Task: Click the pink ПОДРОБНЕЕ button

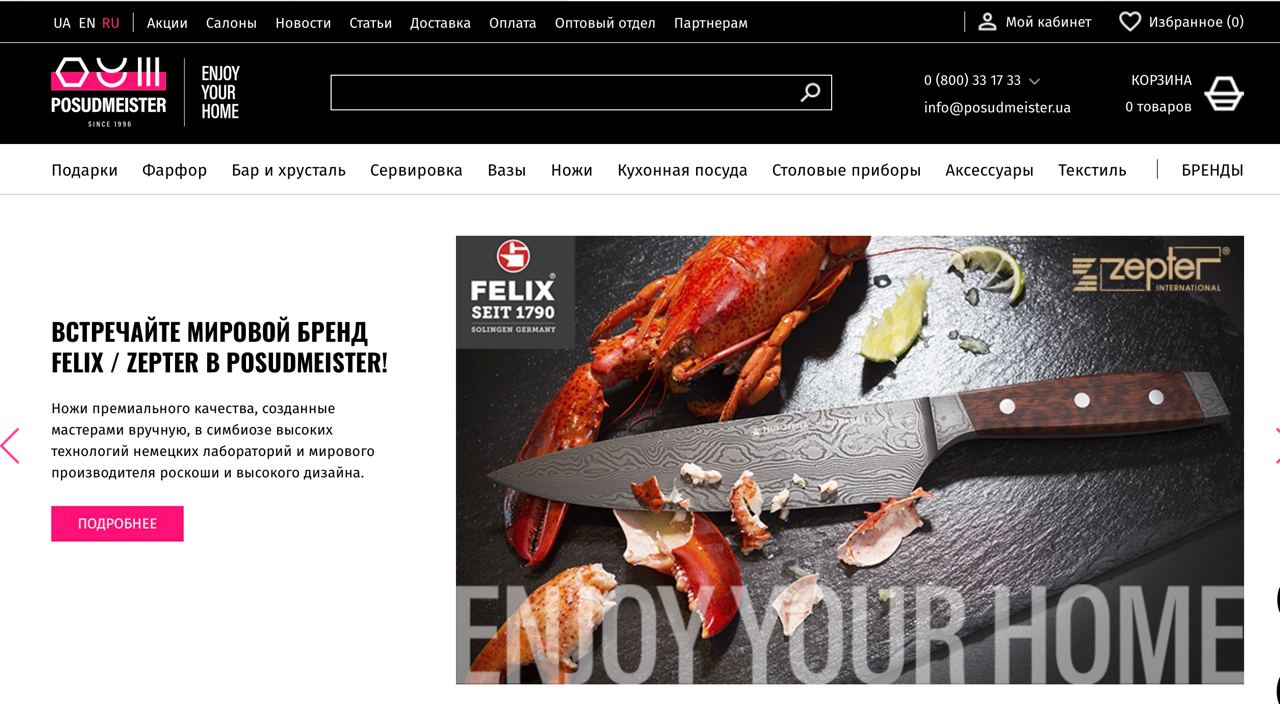Action: click(117, 524)
